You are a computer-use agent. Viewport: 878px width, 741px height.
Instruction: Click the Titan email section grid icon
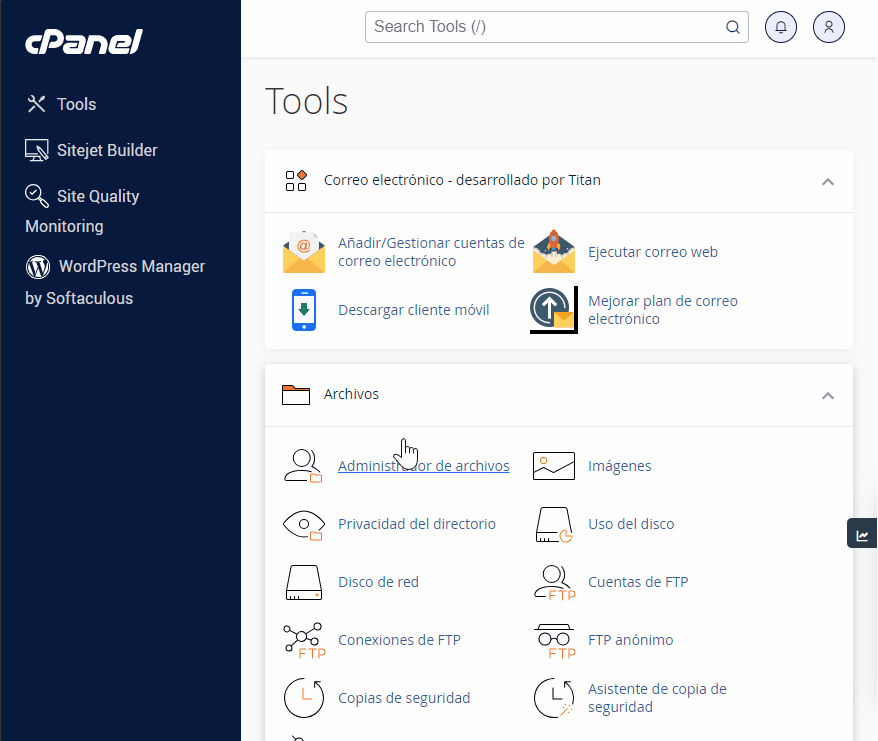[296, 181]
